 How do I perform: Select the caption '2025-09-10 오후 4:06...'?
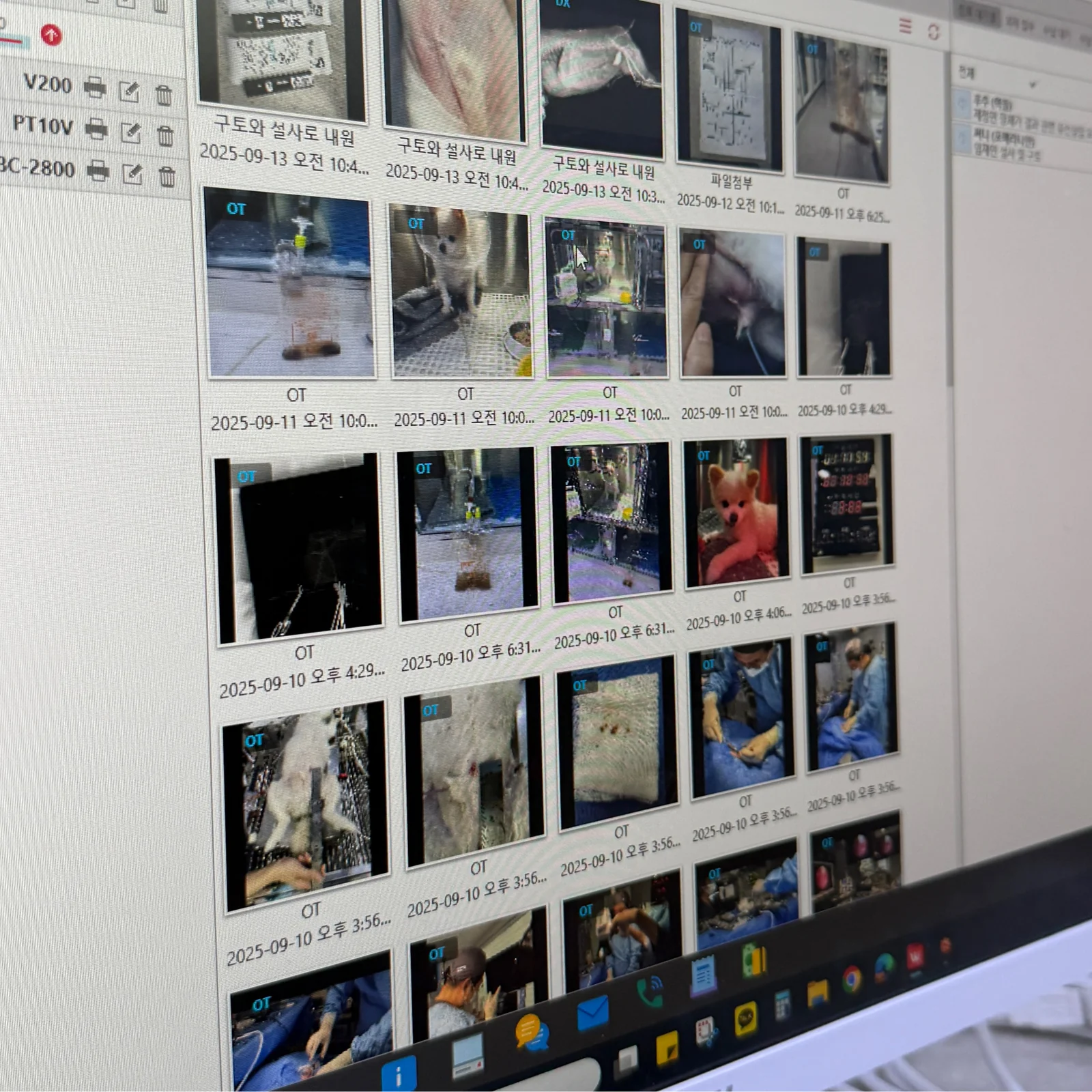(738, 619)
